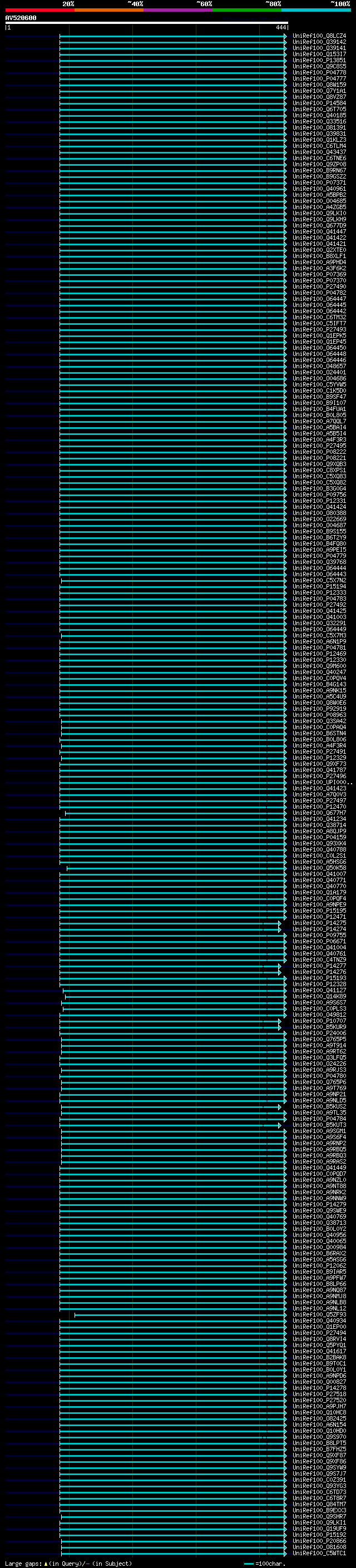Select hit label UniRef100_C0Z391

point(319,1480)
